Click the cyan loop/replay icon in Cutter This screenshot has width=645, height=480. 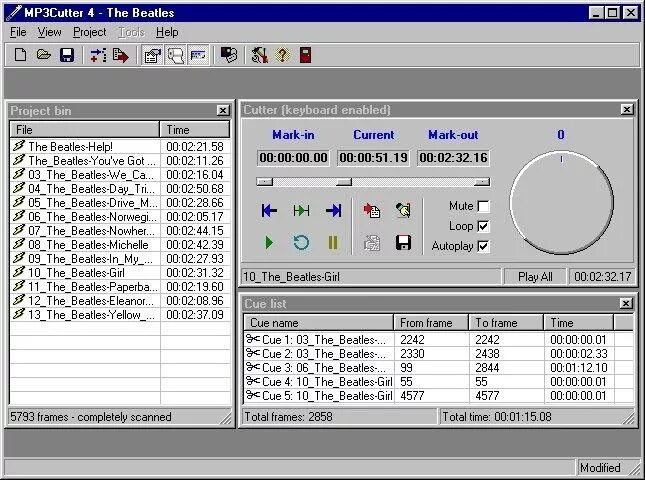(301, 242)
